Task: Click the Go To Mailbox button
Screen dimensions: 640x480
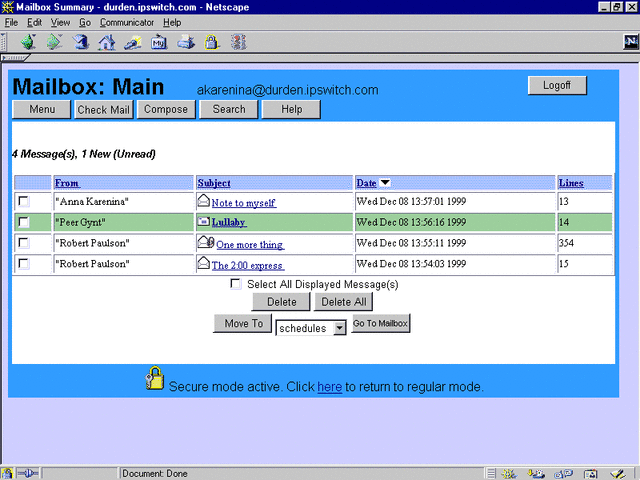Action: 380,323
